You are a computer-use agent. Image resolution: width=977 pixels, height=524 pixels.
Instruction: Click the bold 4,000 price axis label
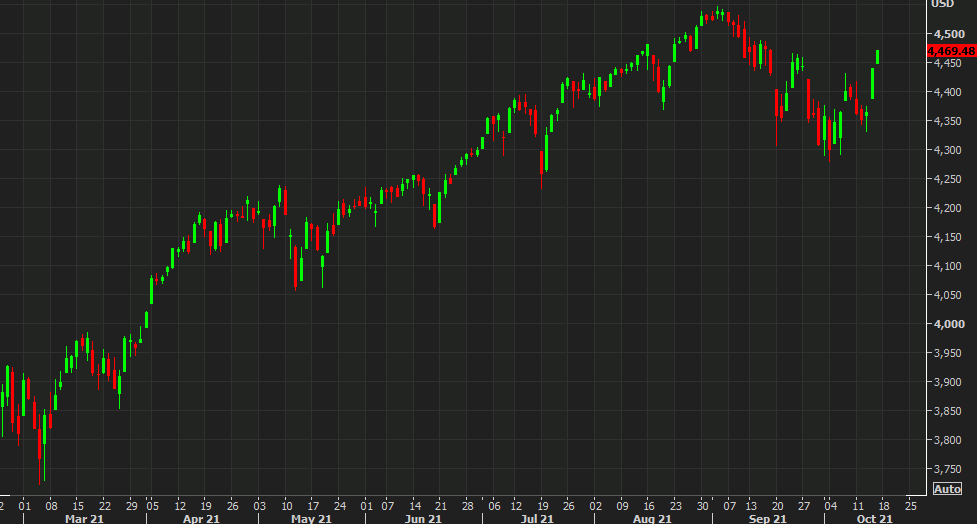click(x=949, y=324)
